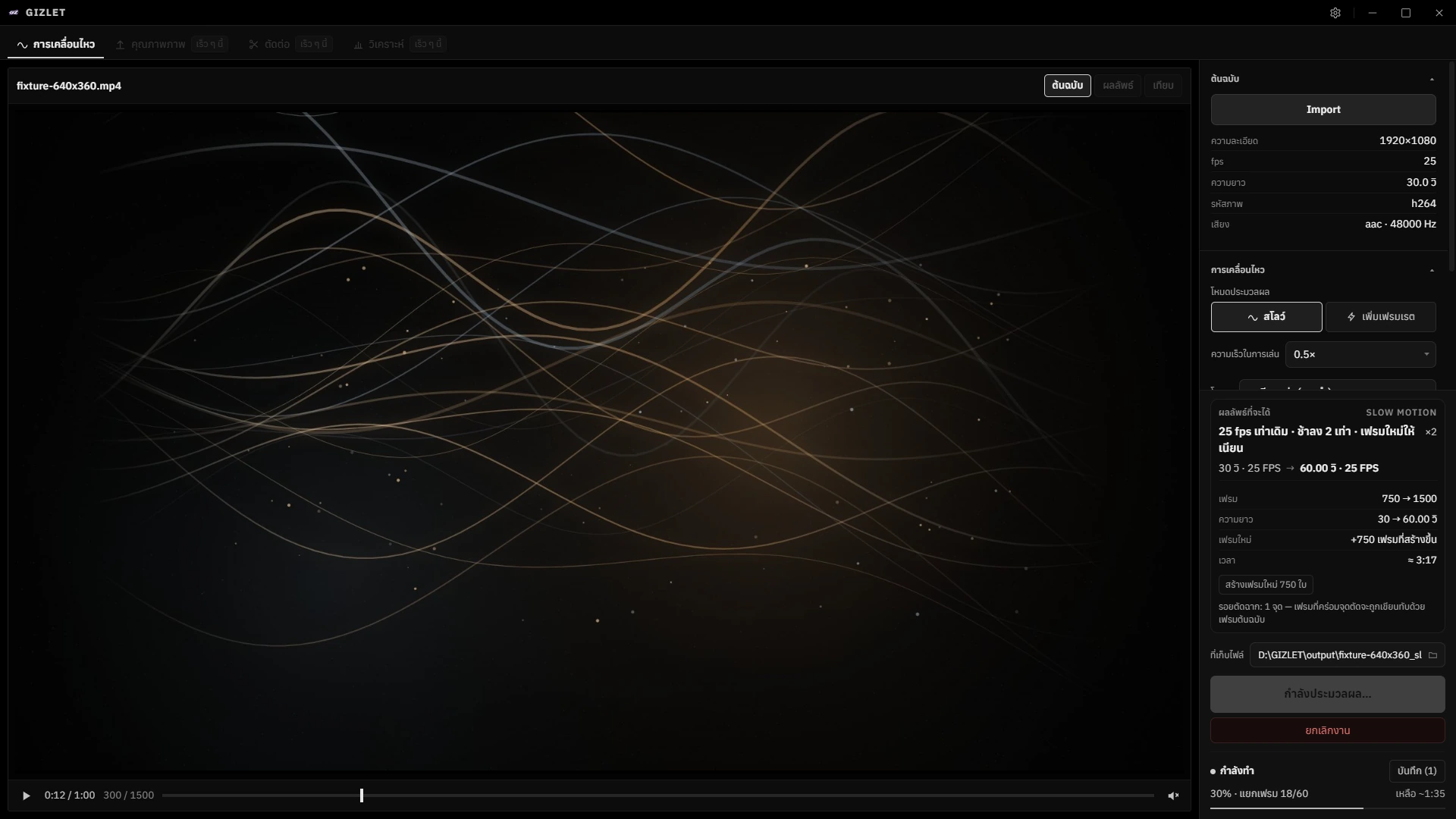The width and height of the screenshot is (1456, 819).
Task: Click the ยกเลิกงาน cancel button
Action: pyautogui.click(x=1327, y=731)
